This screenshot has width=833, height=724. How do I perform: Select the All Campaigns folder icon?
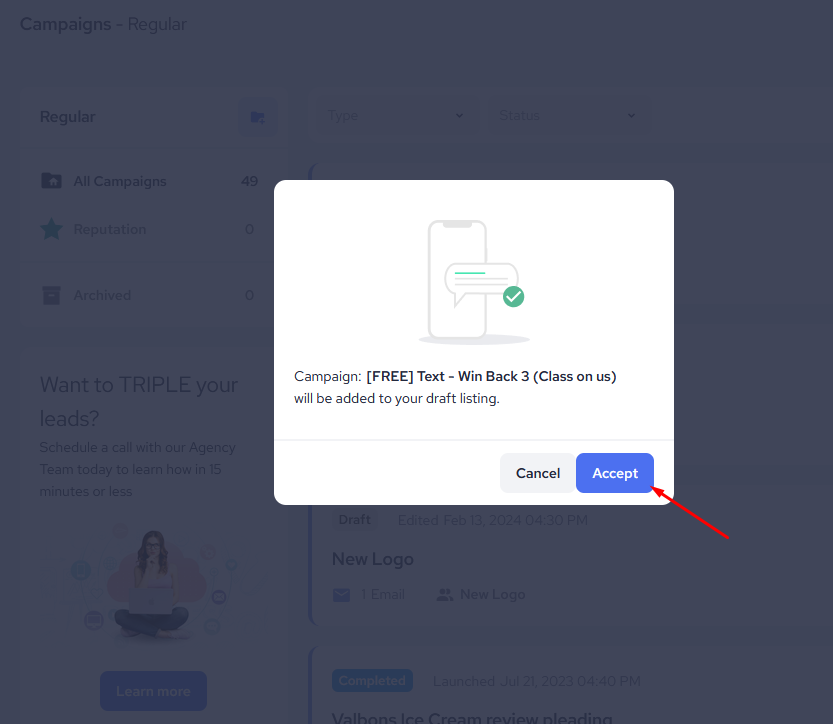pyautogui.click(x=52, y=181)
